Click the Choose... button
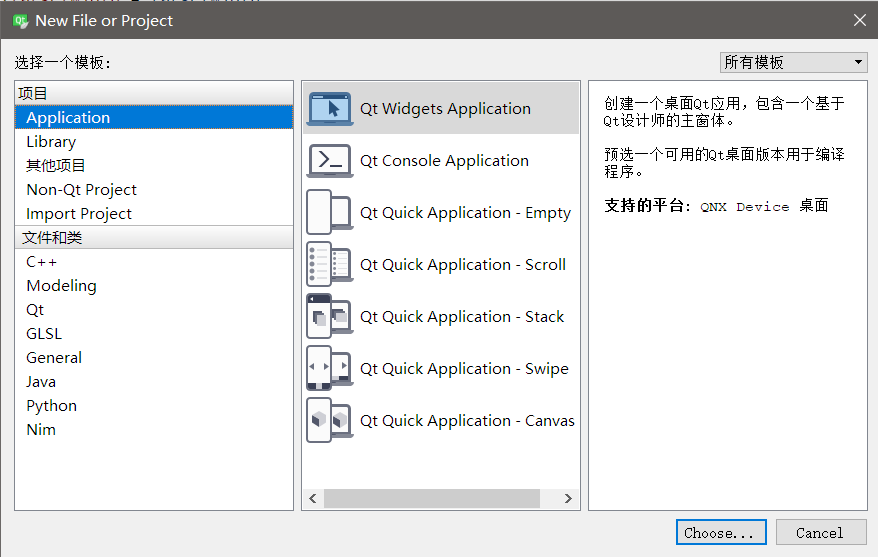Viewport: 878px width, 557px height. (x=721, y=532)
